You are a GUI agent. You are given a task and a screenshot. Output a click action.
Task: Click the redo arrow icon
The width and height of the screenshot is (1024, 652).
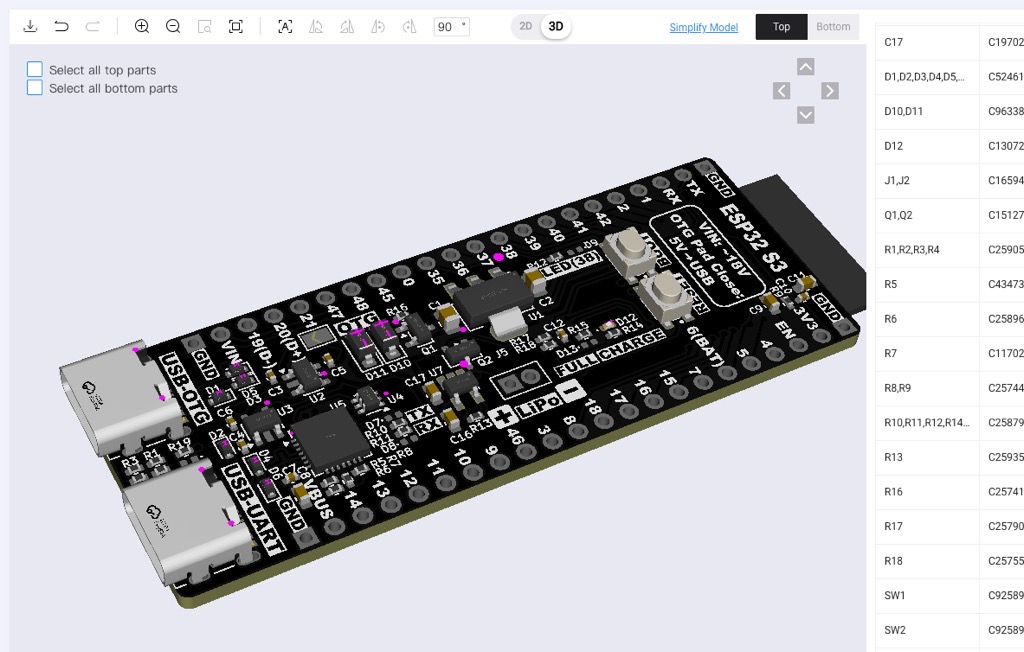pyautogui.click(x=93, y=27)
